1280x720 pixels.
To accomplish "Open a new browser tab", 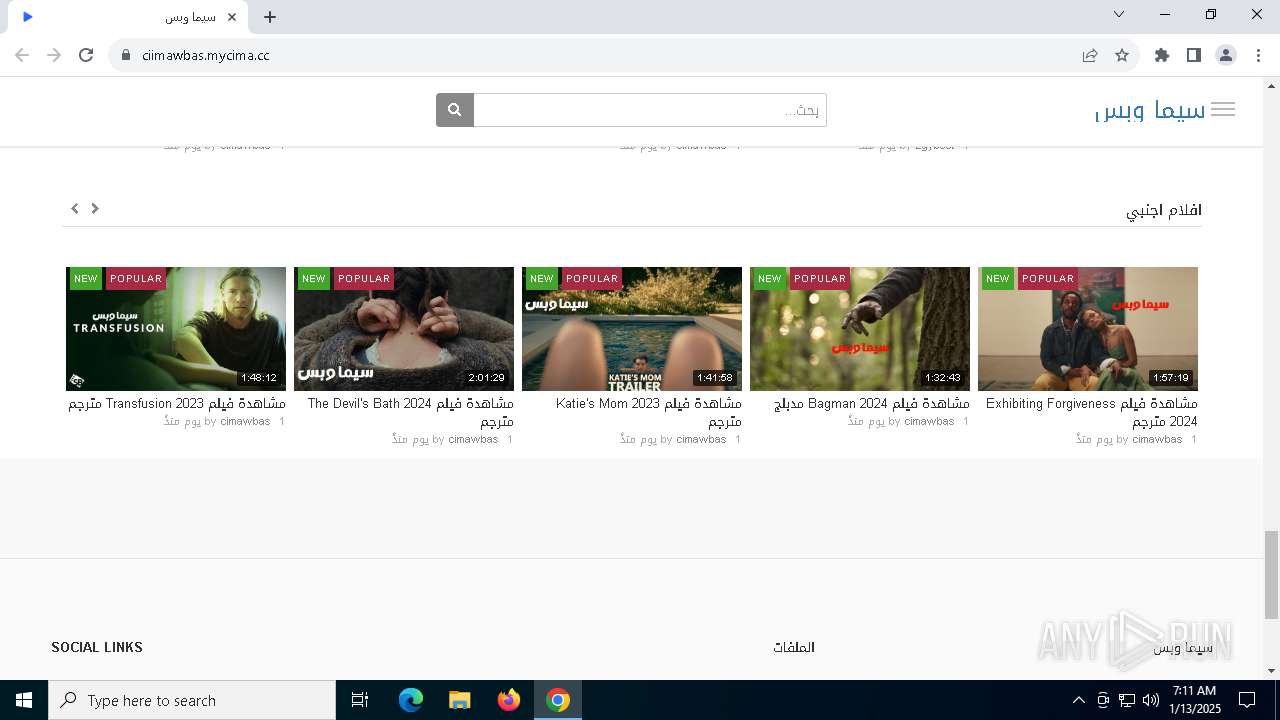I will [270, 16].
